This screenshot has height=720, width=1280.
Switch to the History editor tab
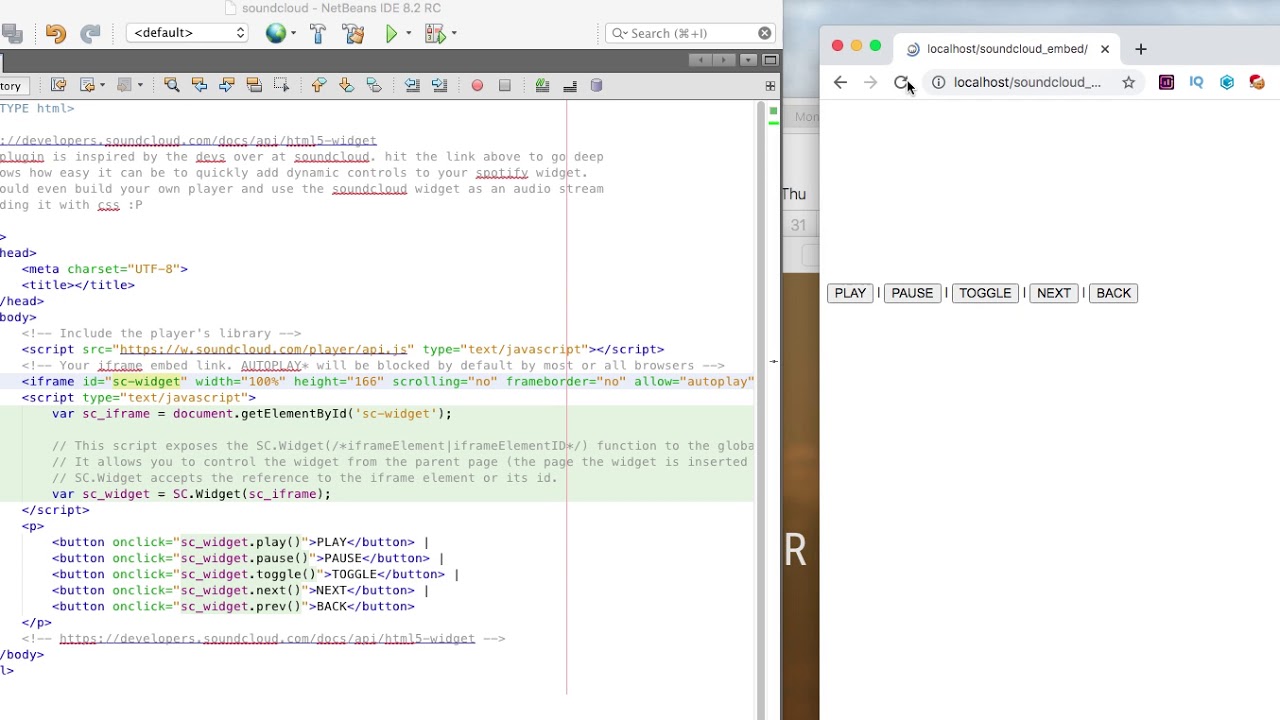10,86
